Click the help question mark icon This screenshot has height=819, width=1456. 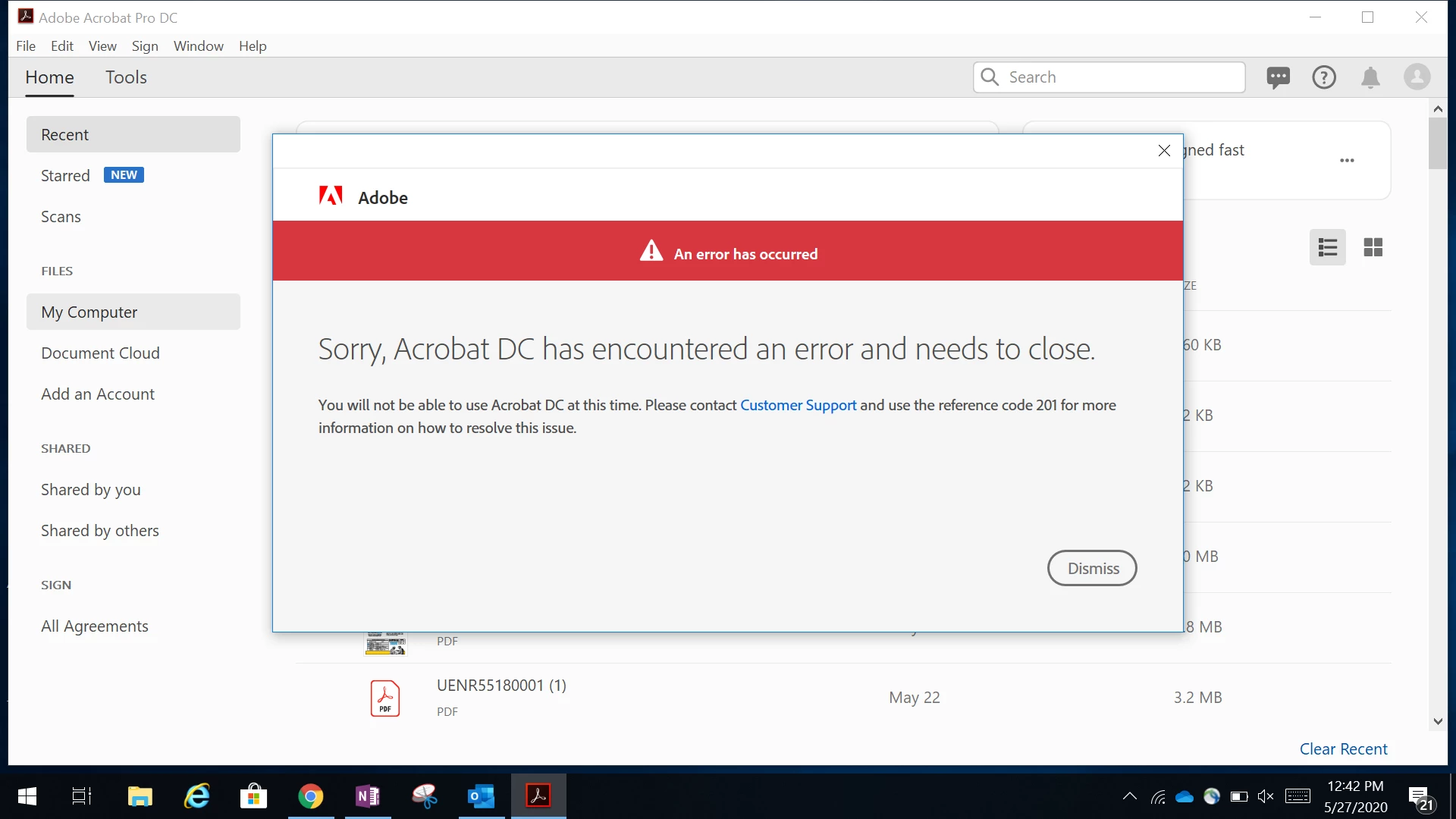pos(1324,77)
